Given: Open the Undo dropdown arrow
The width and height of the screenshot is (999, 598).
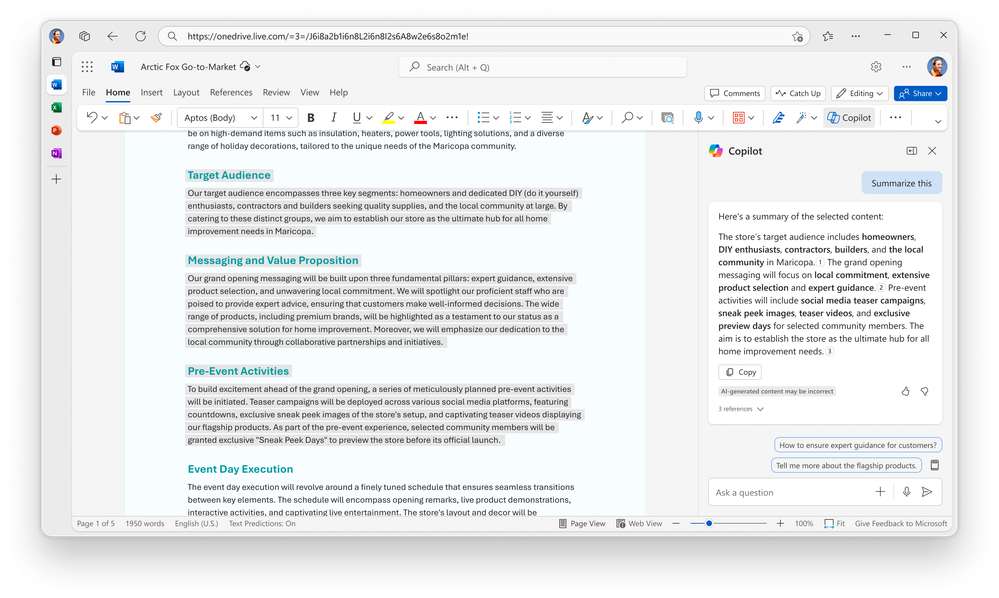Looking at the screenshot, I should [105, 118].
